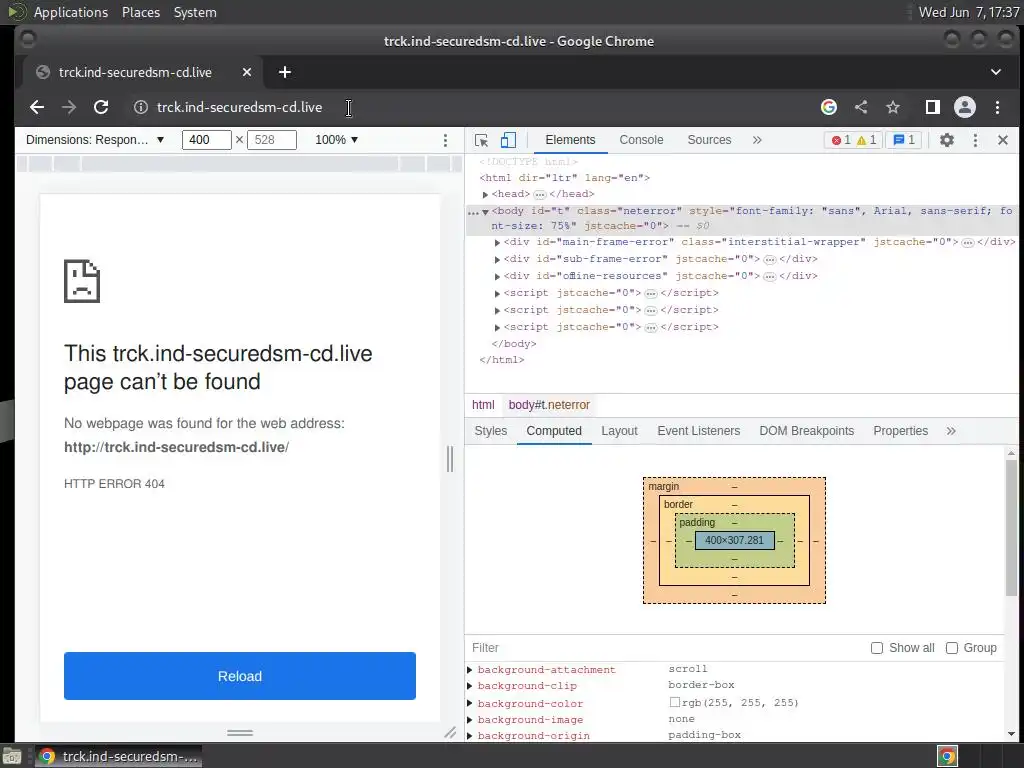Image resolution: width=1024 pixels, height=768 pixels.
Task: Open the Places menu
Action: (141, 12)
